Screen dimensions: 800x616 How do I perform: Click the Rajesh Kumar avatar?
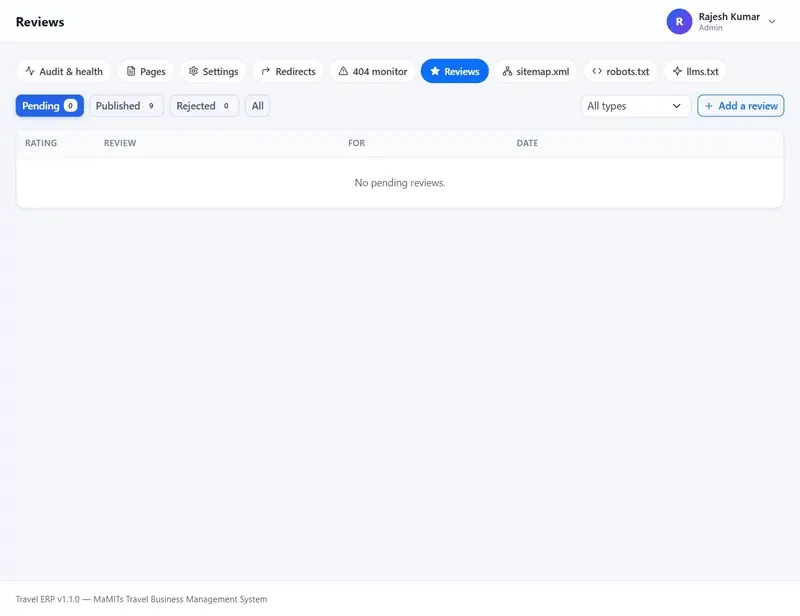point(679,21)
